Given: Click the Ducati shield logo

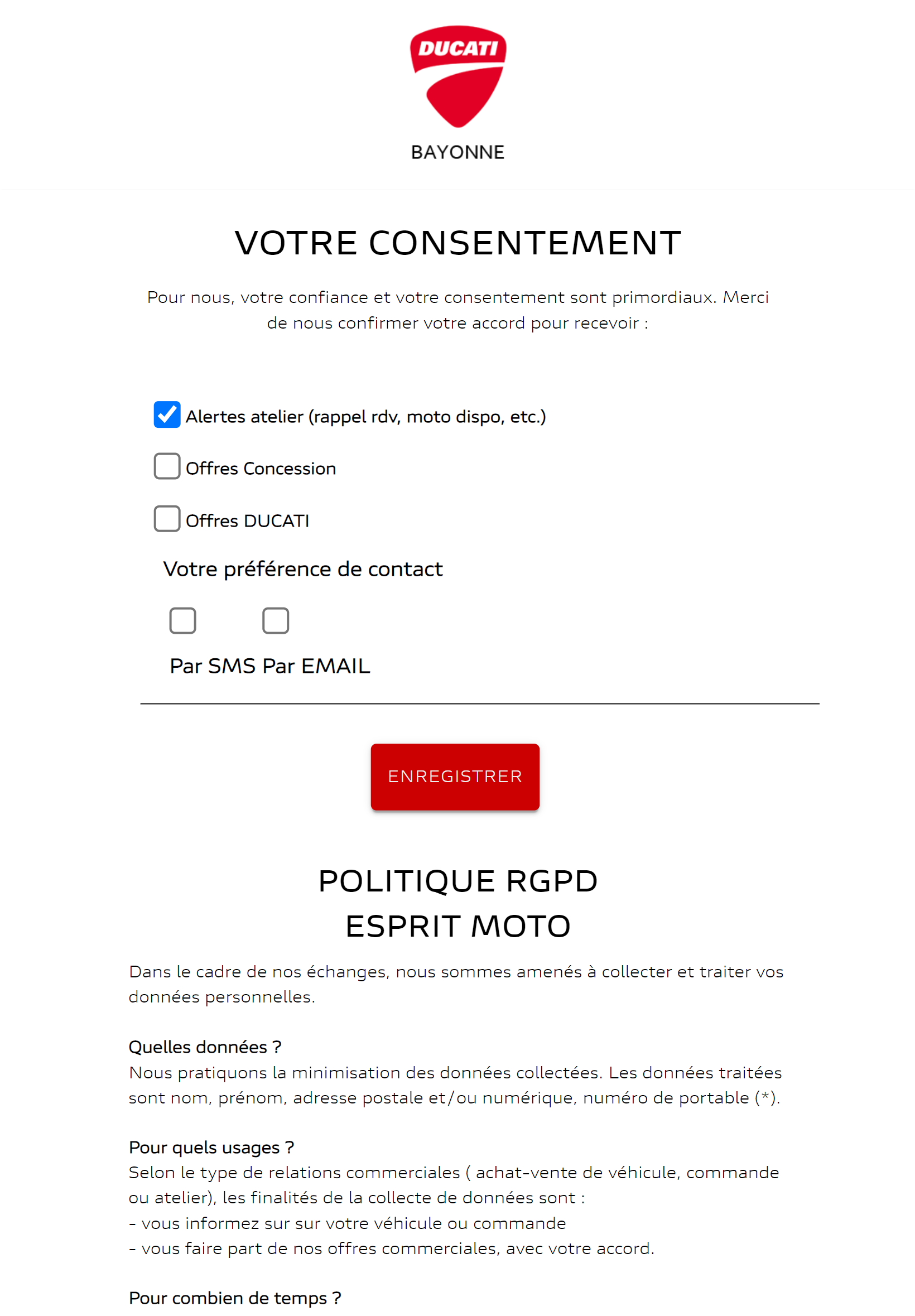Looking at the screenshot, I should point(458,76).
